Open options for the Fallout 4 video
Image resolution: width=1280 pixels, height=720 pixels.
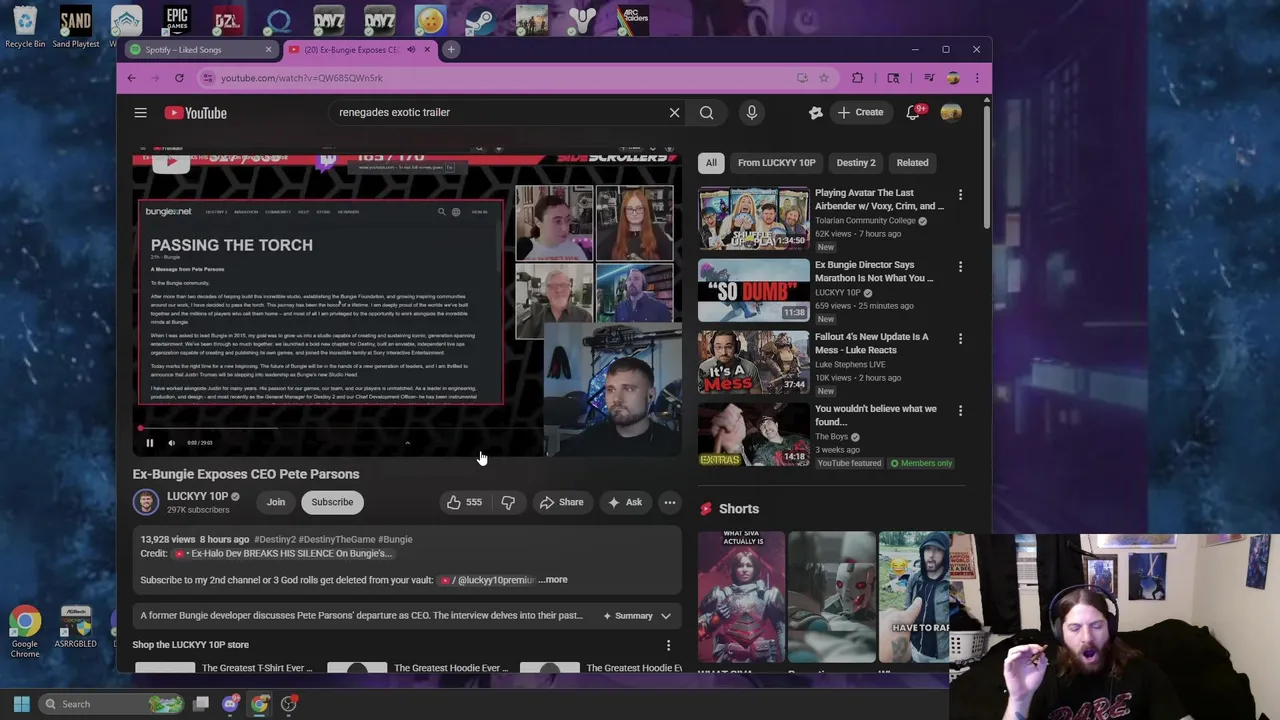click(960, 339)
